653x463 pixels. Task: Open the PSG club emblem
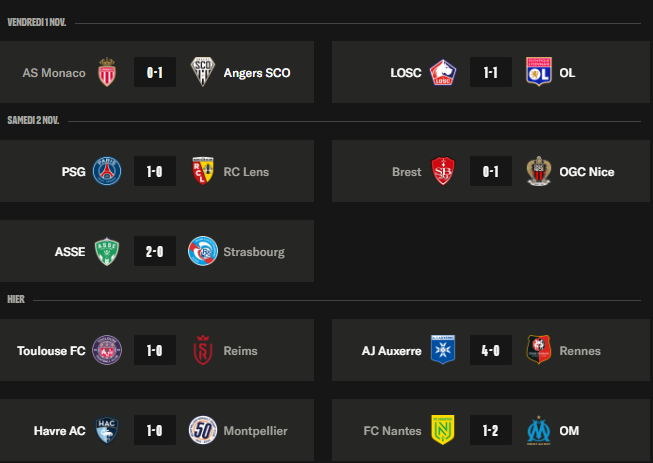[x=107, y=171]
